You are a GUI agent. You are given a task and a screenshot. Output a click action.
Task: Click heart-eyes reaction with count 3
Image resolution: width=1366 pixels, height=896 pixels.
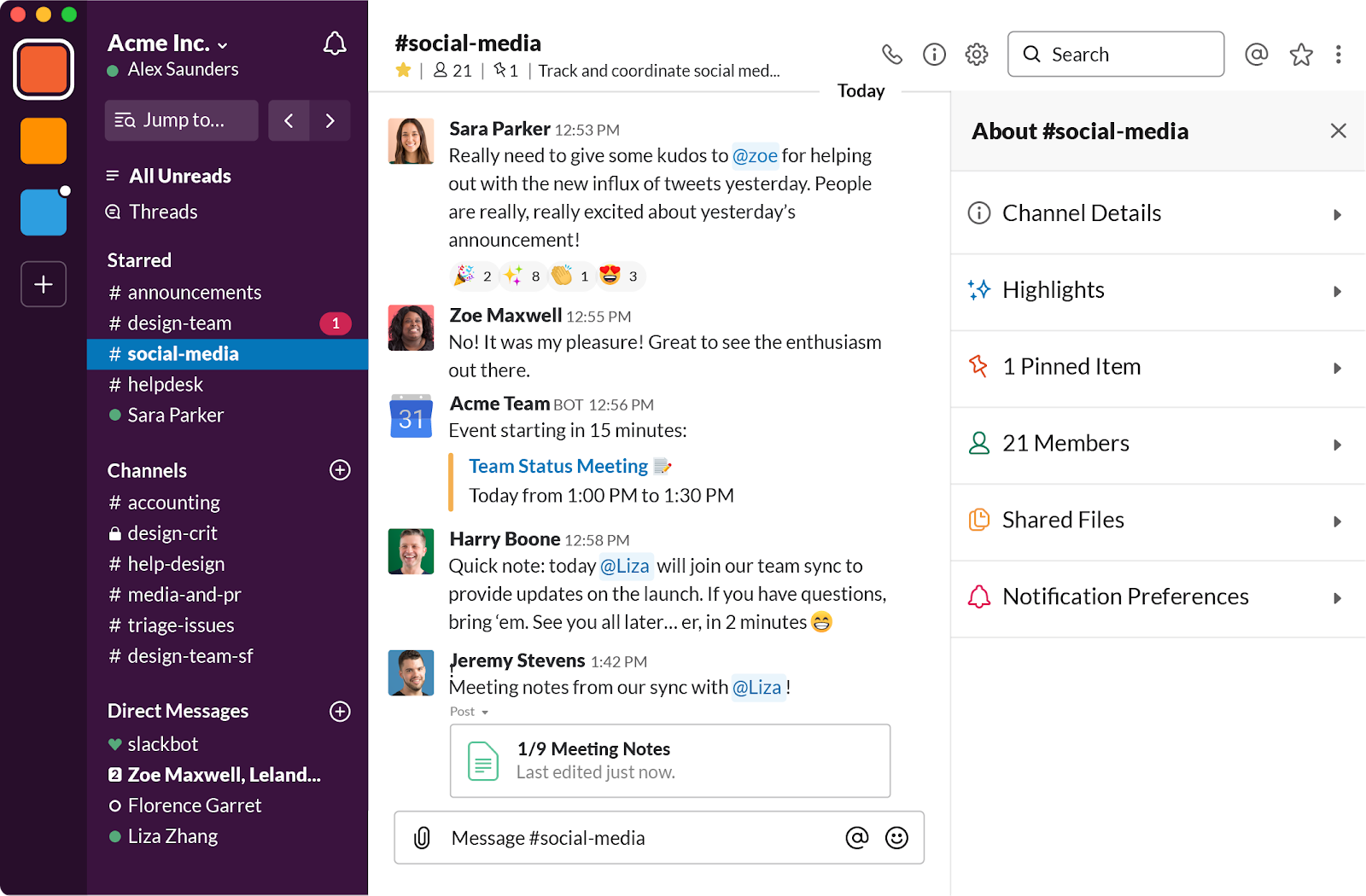pyautogui.click(x=619, y=276)
